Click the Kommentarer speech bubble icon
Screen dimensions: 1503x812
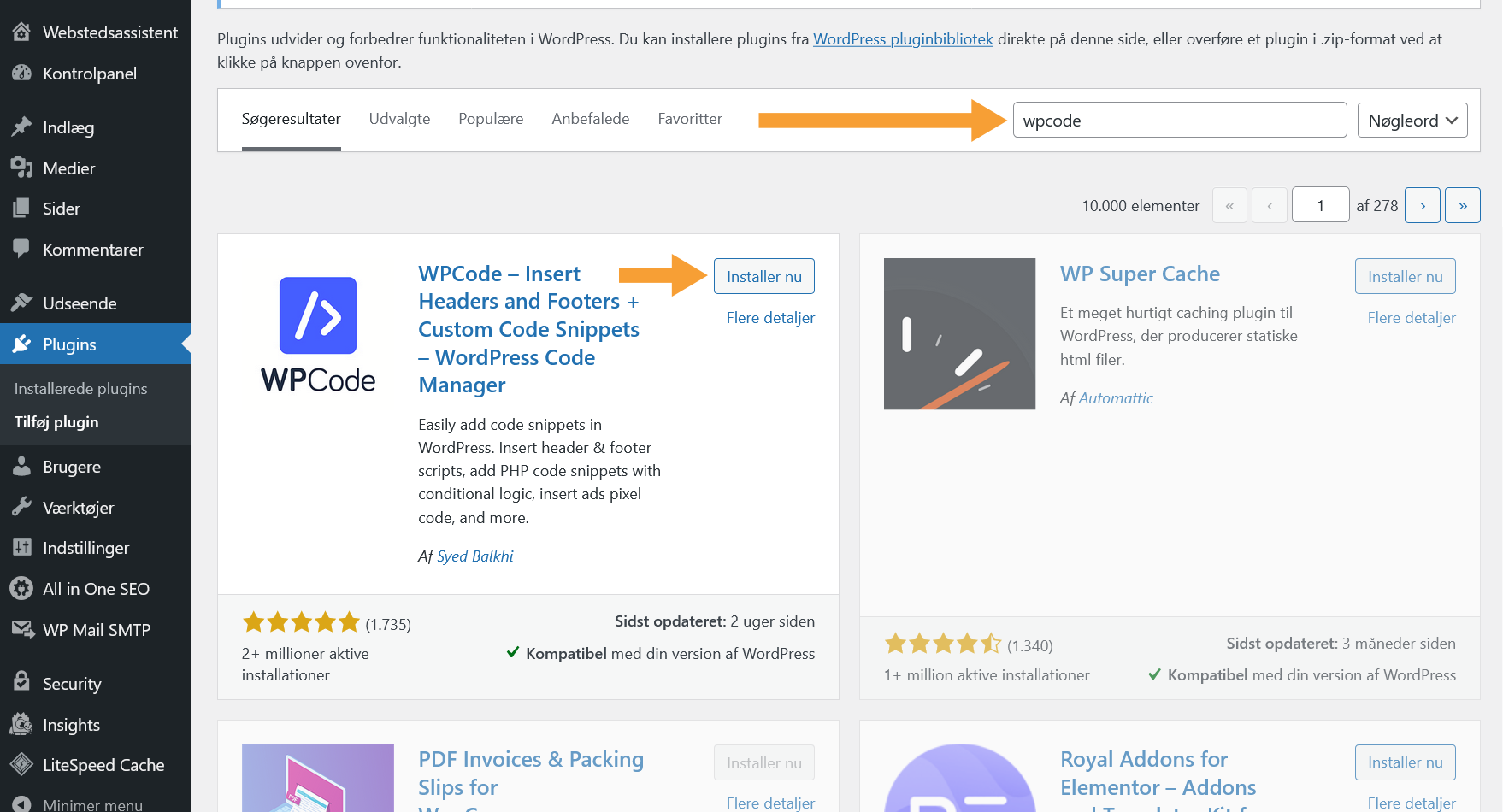click(21, 249)
